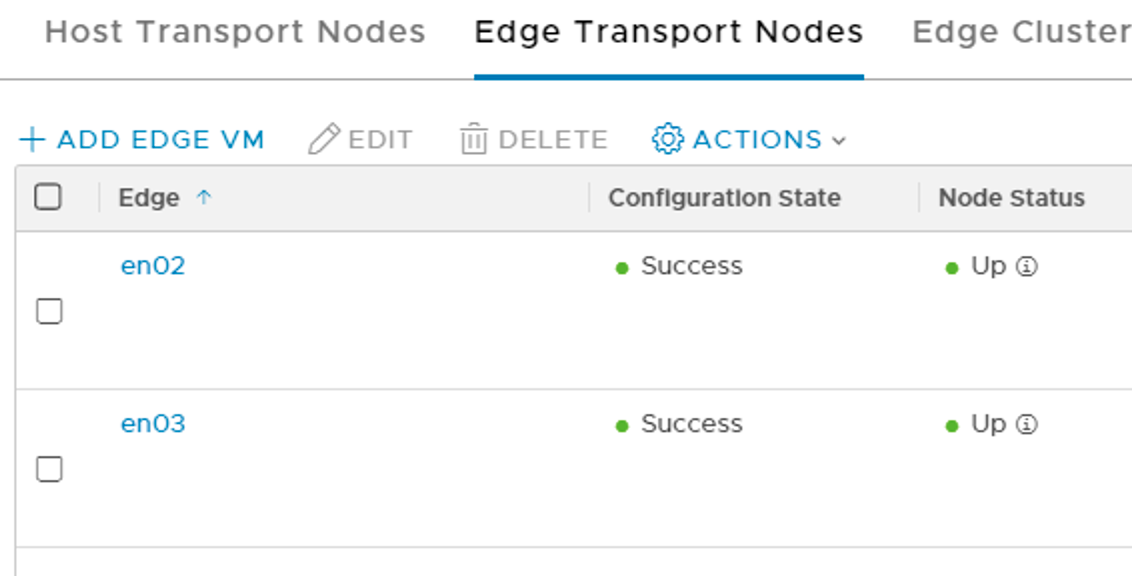Viewport: 1132px width, 576px height.
Task: Click the Up status text for en03
Action: pos(988,424)
